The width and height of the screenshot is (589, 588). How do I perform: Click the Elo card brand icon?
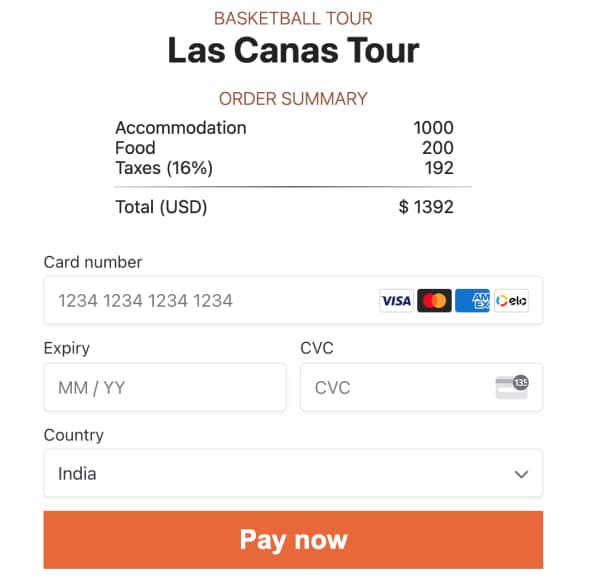(511, 301)
